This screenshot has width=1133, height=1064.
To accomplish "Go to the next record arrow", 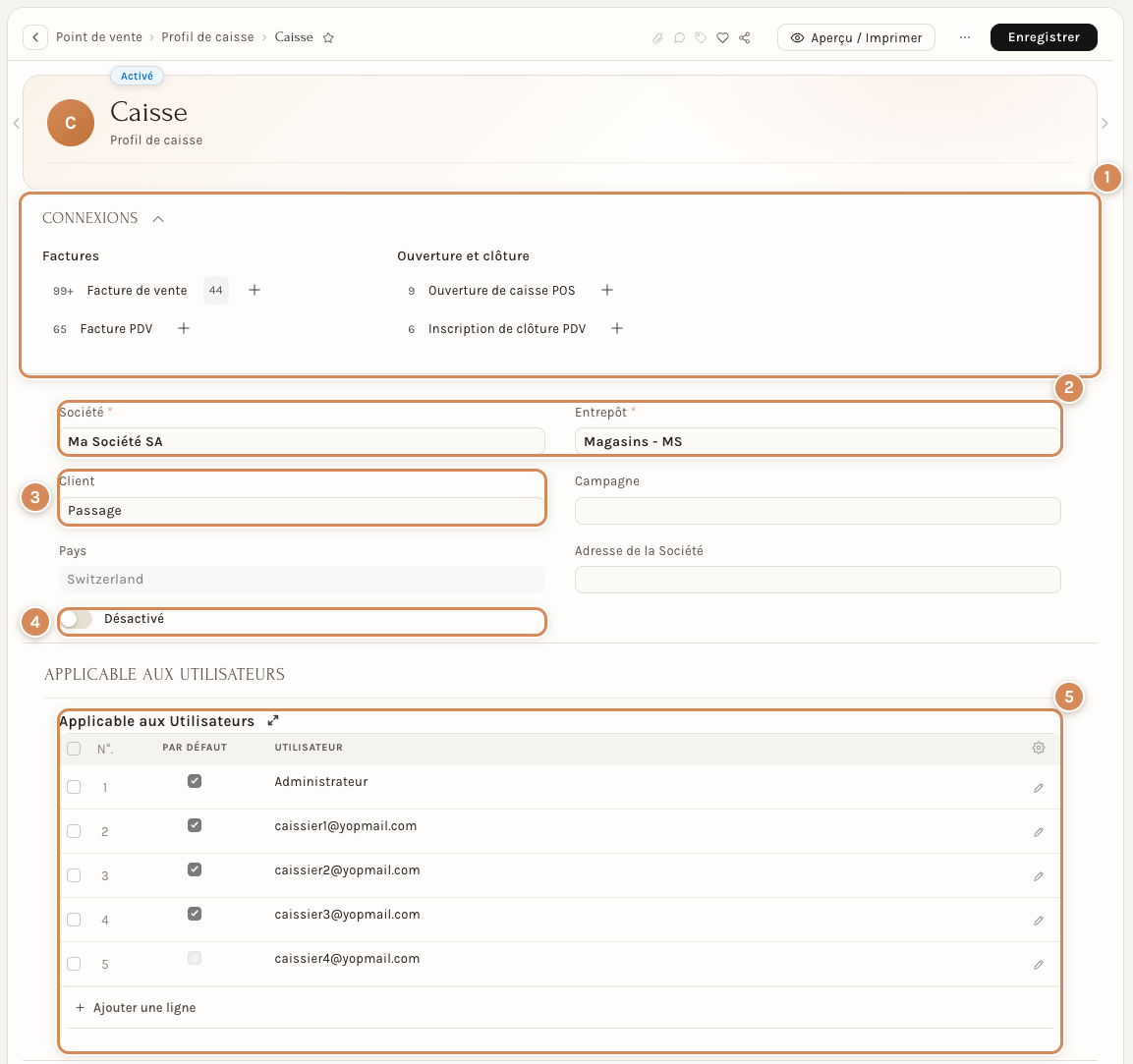I will [x=1105, y=124].
